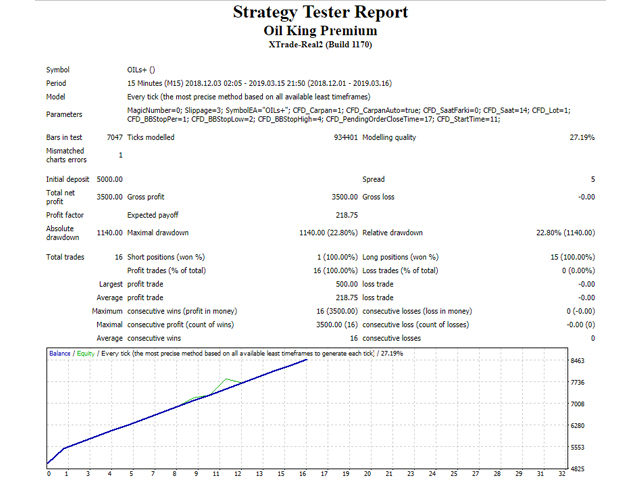Click the Gross loss label
The width and height of the screenshot is (640, 480).
click(378, 197)
